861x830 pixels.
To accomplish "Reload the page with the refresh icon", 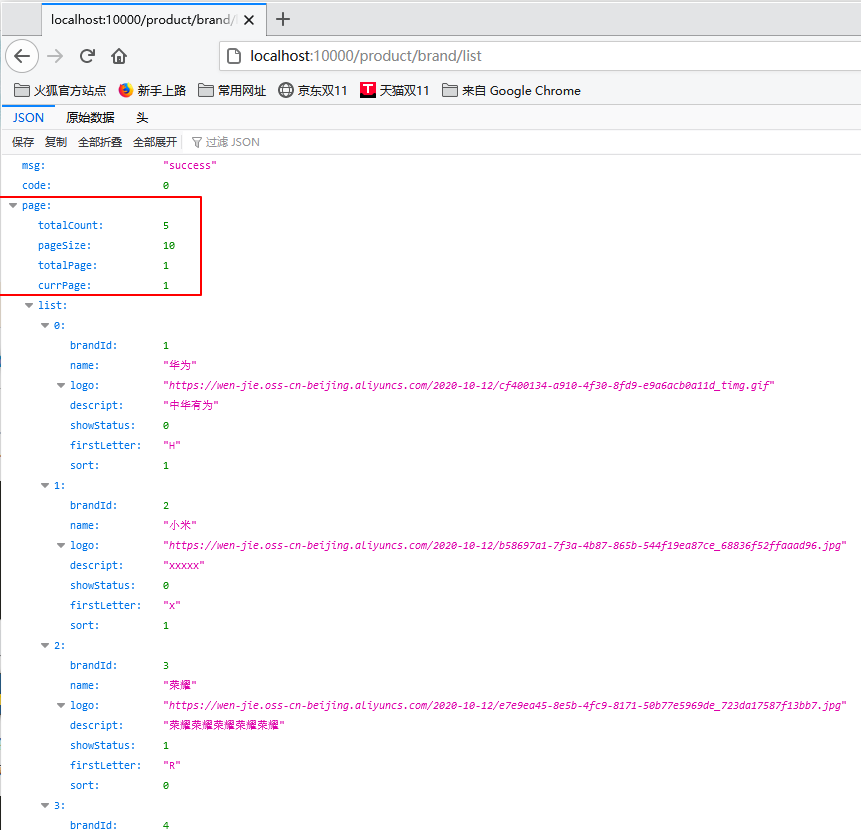I will point(87,56).
